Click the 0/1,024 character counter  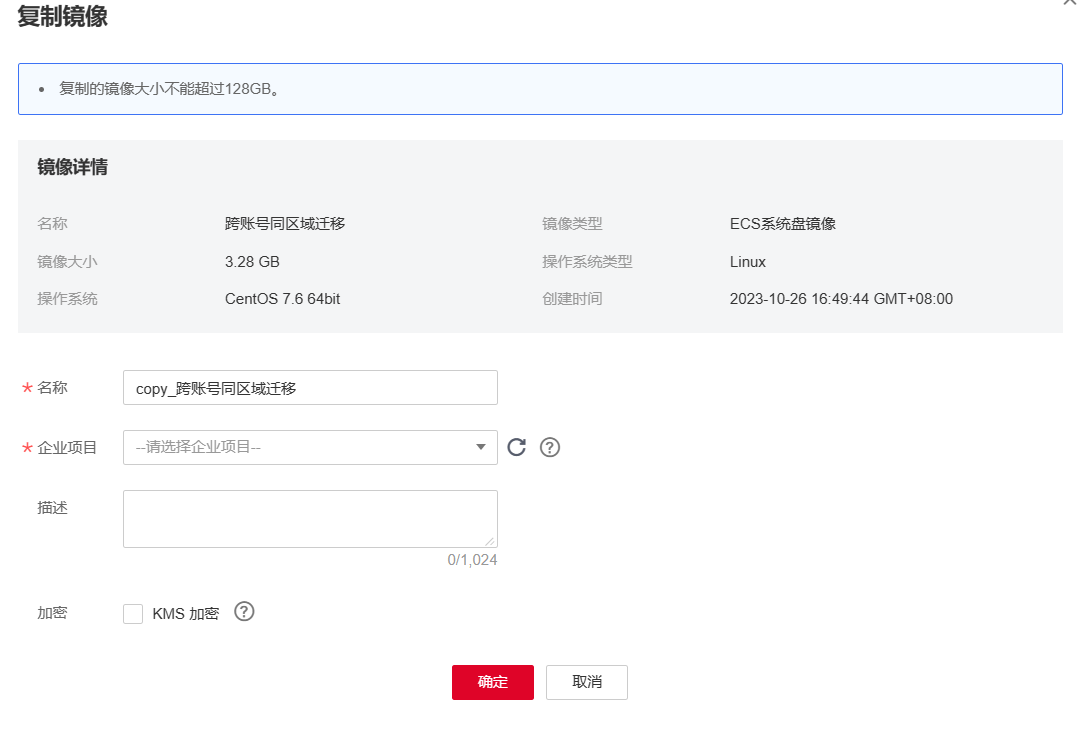click(x=472, y=560)
